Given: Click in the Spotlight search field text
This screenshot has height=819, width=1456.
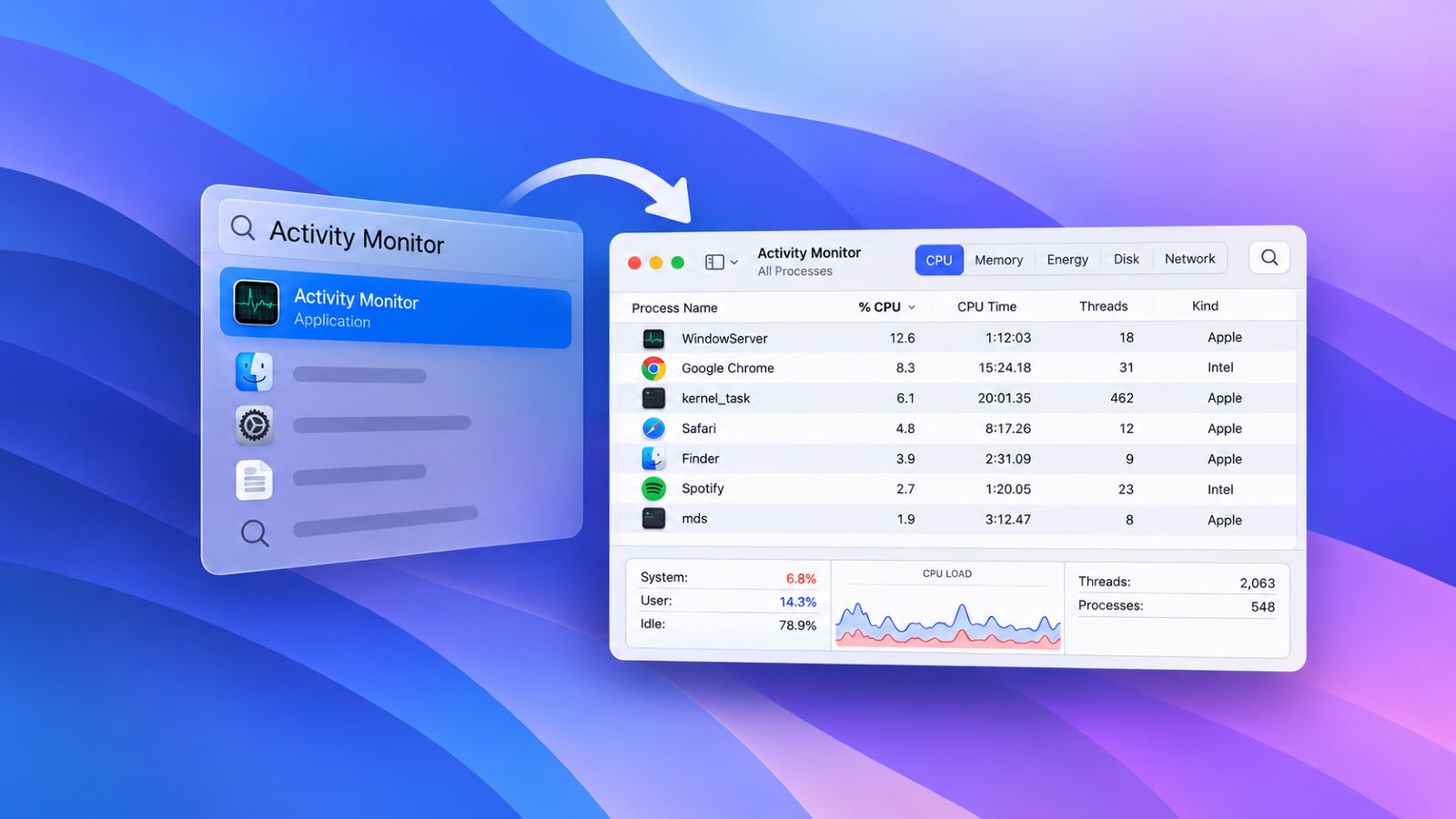Looking at the screenshot, I should tap(357, 237).
